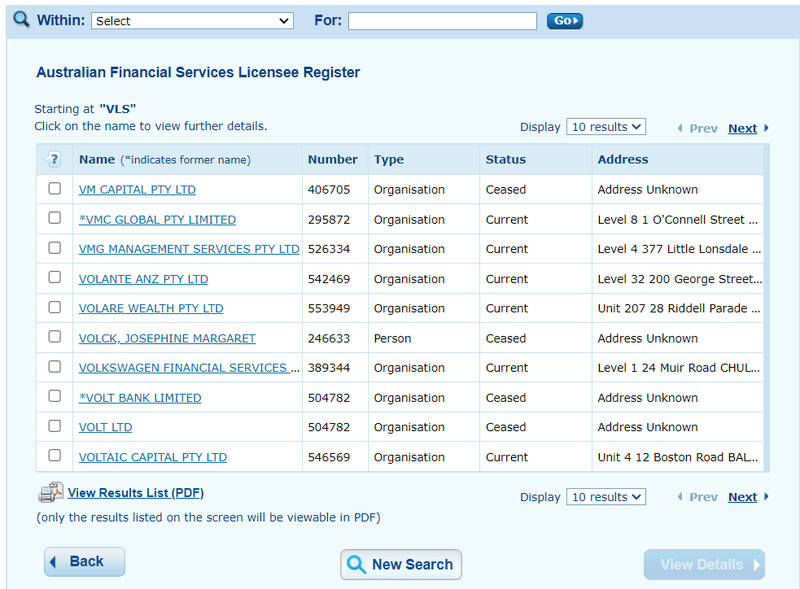
Task: Open *VMC GLOBAL PTY LIMITED details
Action: pos(157,219)
